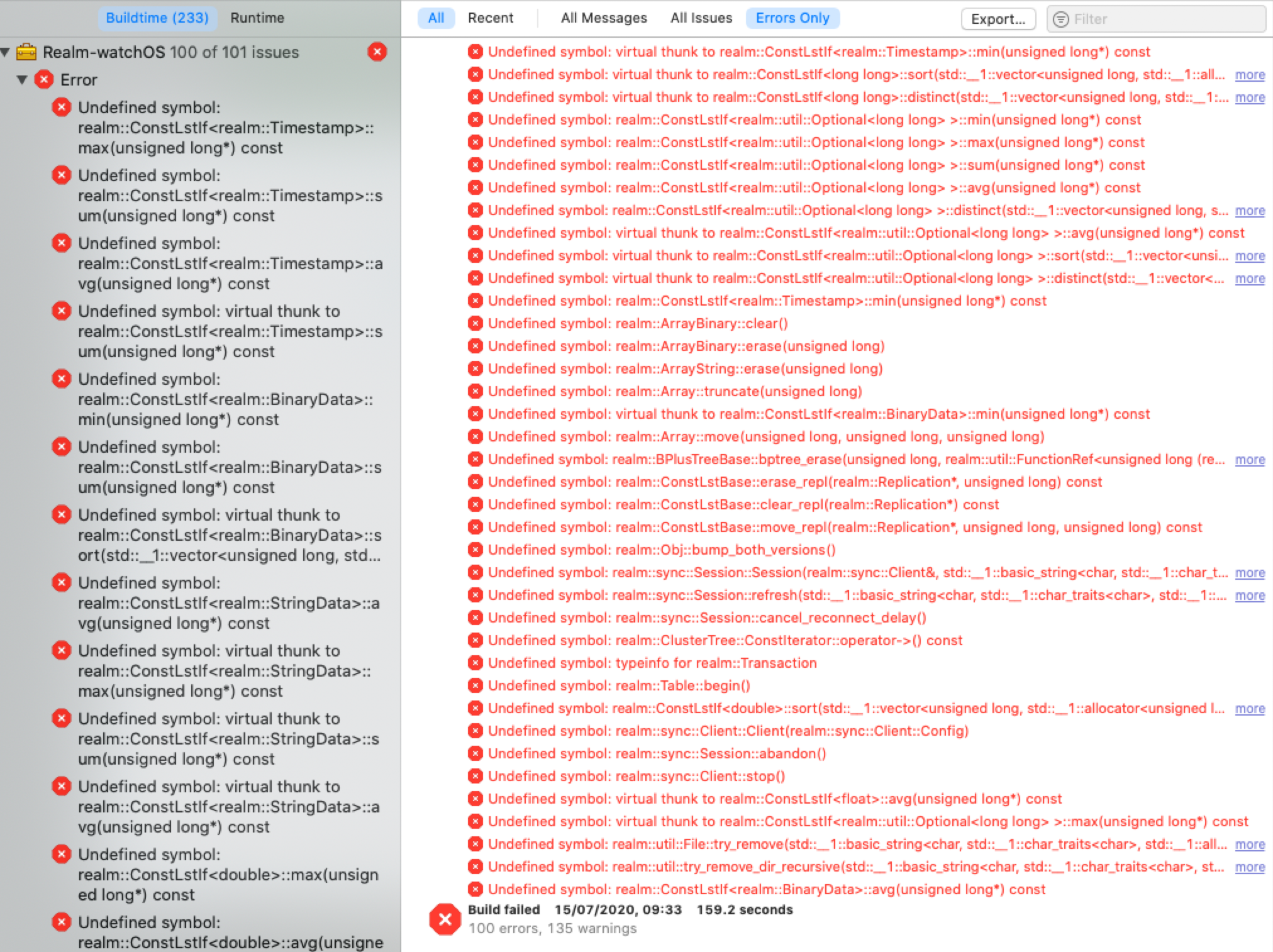Screen dimensions: 1273x952
Task: Click error icon for typeinfo for realm::Transaction
Action: 475,663
